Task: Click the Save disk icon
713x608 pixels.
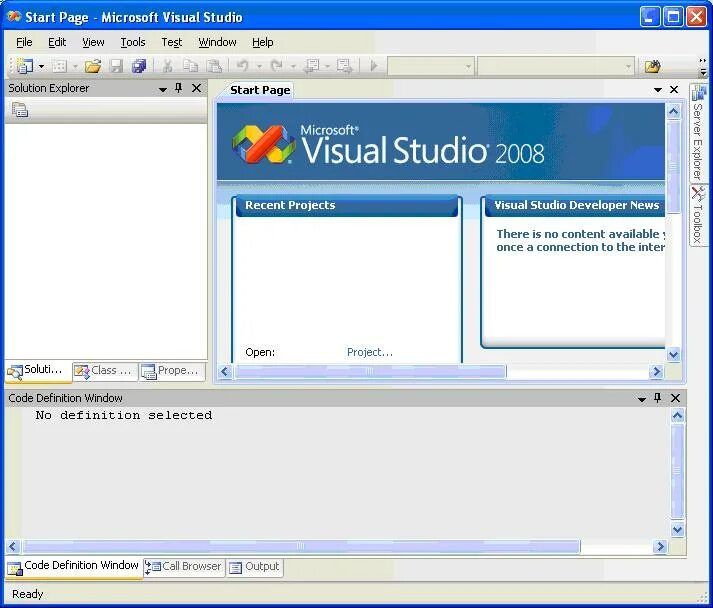Action: click(x=116, y=66)
